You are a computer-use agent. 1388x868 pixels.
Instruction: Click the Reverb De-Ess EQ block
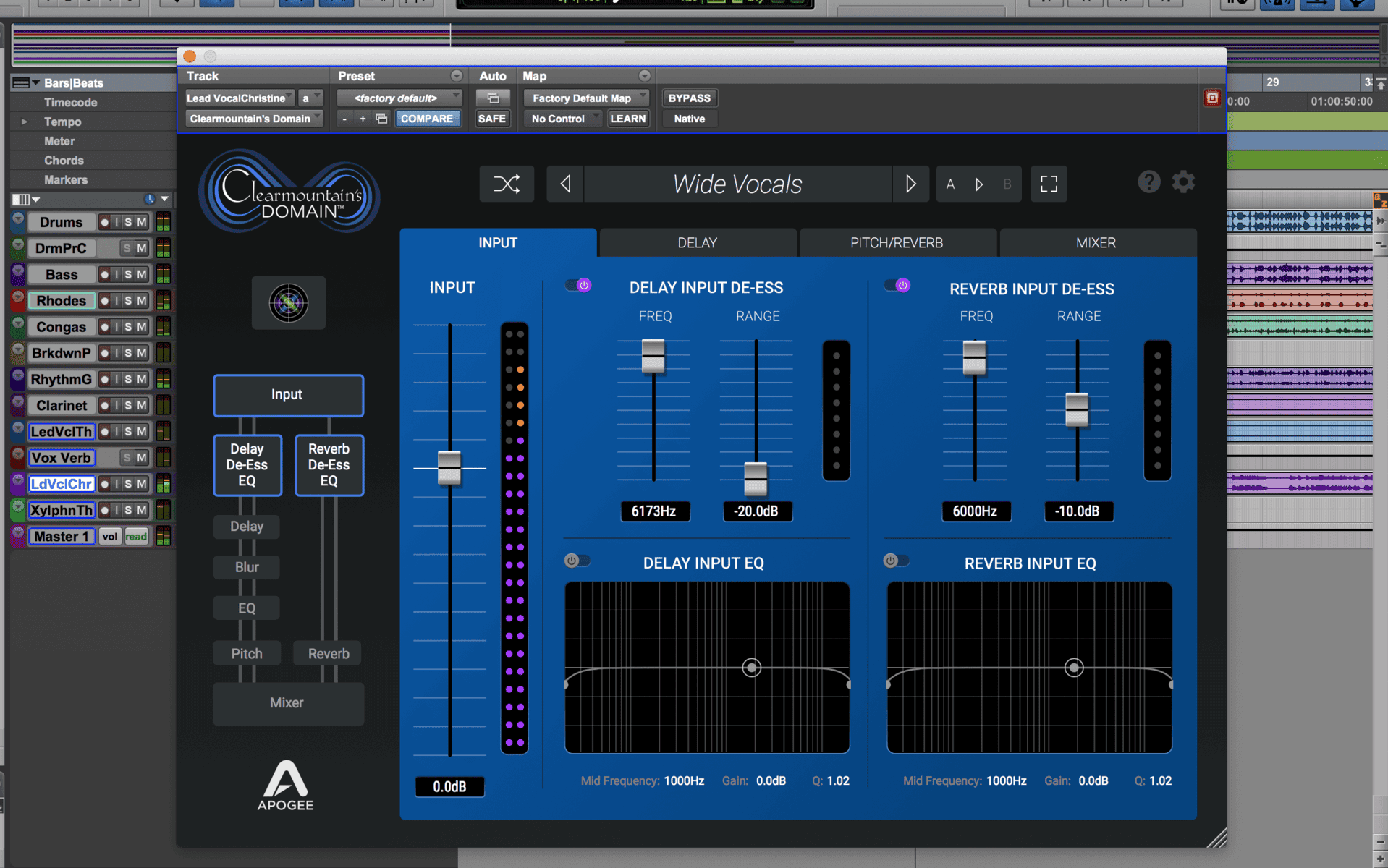329,465
